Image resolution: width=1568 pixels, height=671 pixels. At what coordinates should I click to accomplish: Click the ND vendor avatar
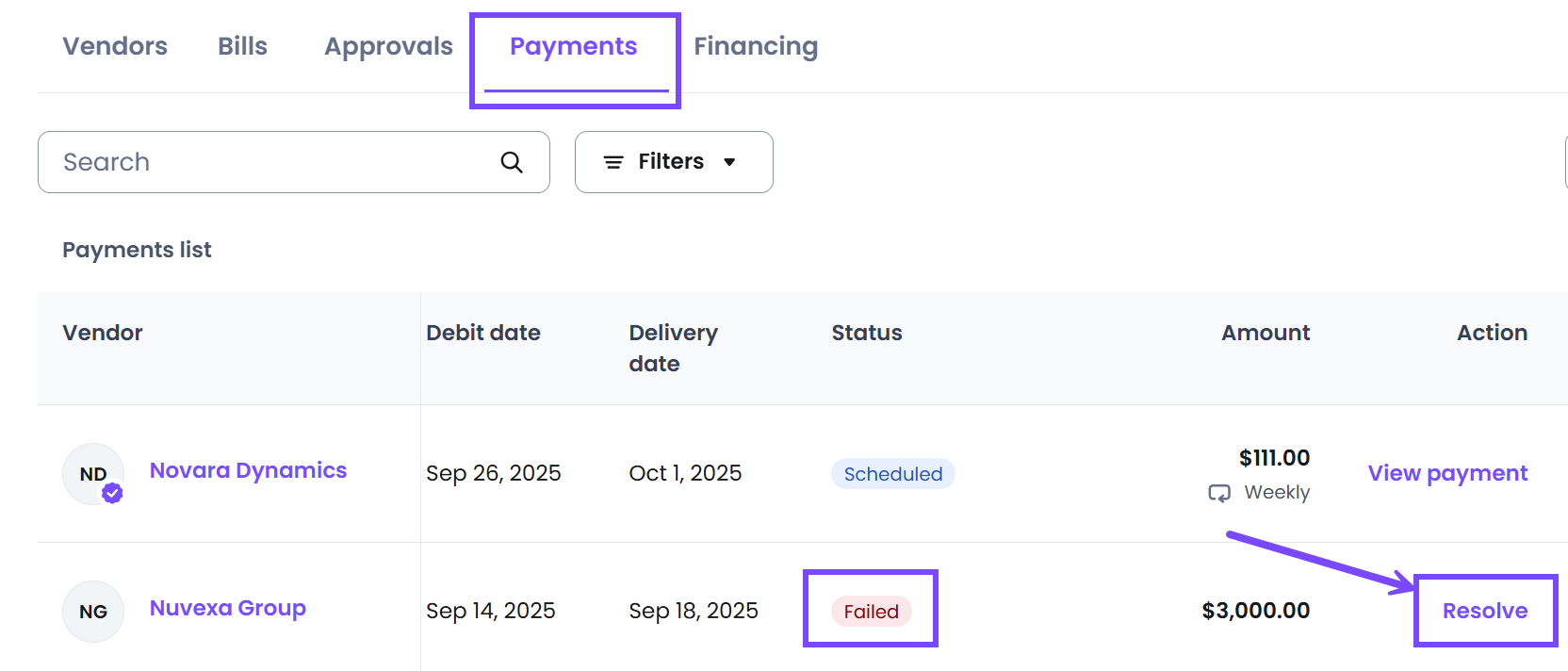click(92, 473)
